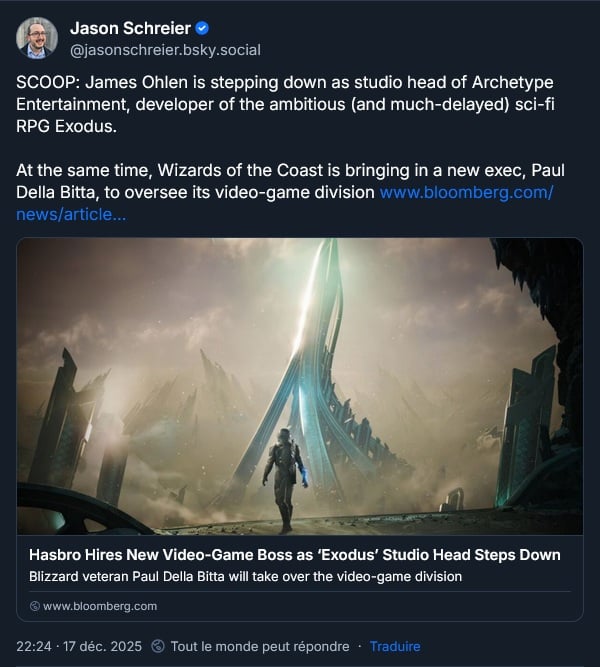Click the 22:24 post timestamp

click(x=34, y=646)
